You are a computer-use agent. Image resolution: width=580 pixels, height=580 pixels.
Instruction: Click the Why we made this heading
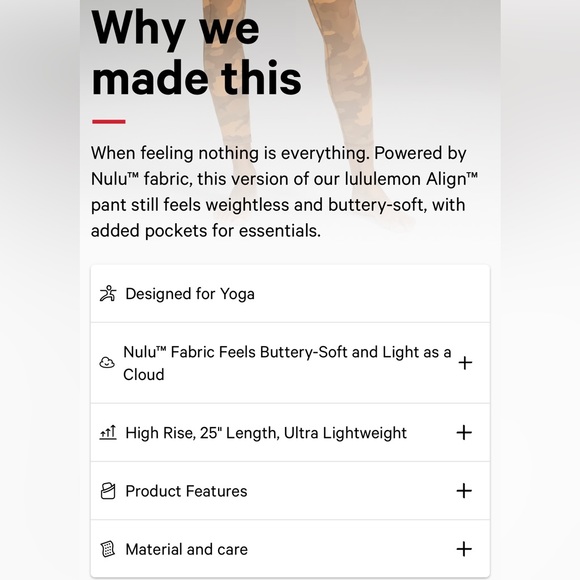coord(196,52)
